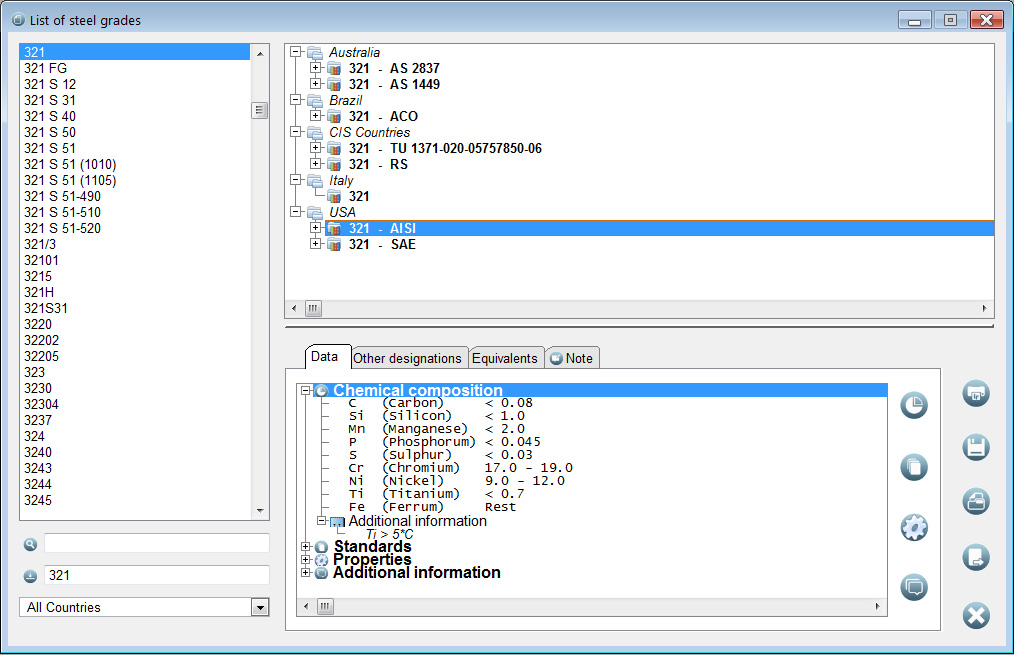Expand the Standards section
1014x655 pixels.
[x=306, y=547]
